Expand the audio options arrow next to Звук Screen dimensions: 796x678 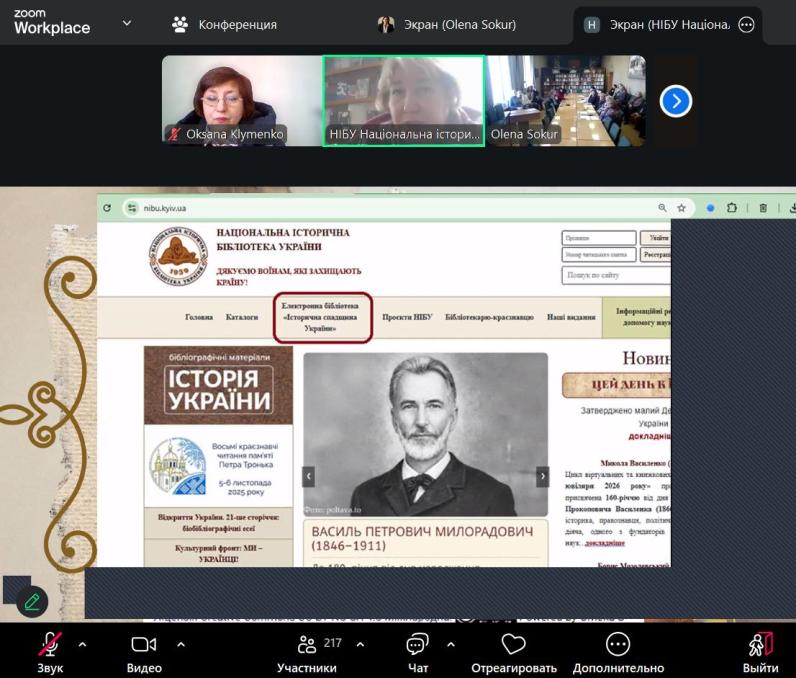82,644
